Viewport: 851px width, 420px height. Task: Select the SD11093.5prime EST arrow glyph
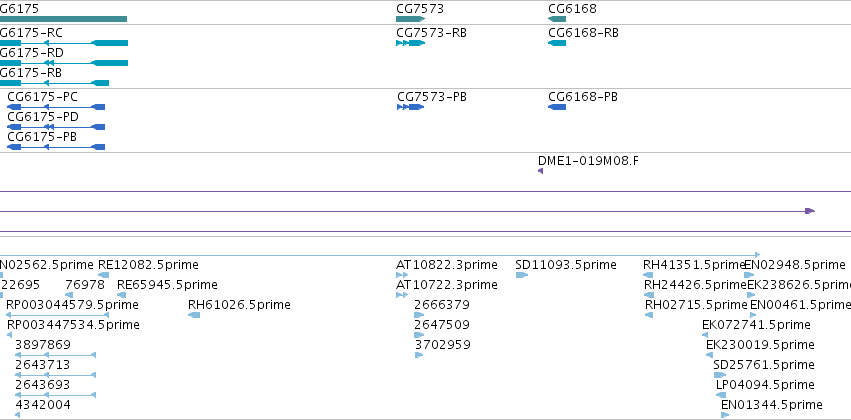point(522,275)
